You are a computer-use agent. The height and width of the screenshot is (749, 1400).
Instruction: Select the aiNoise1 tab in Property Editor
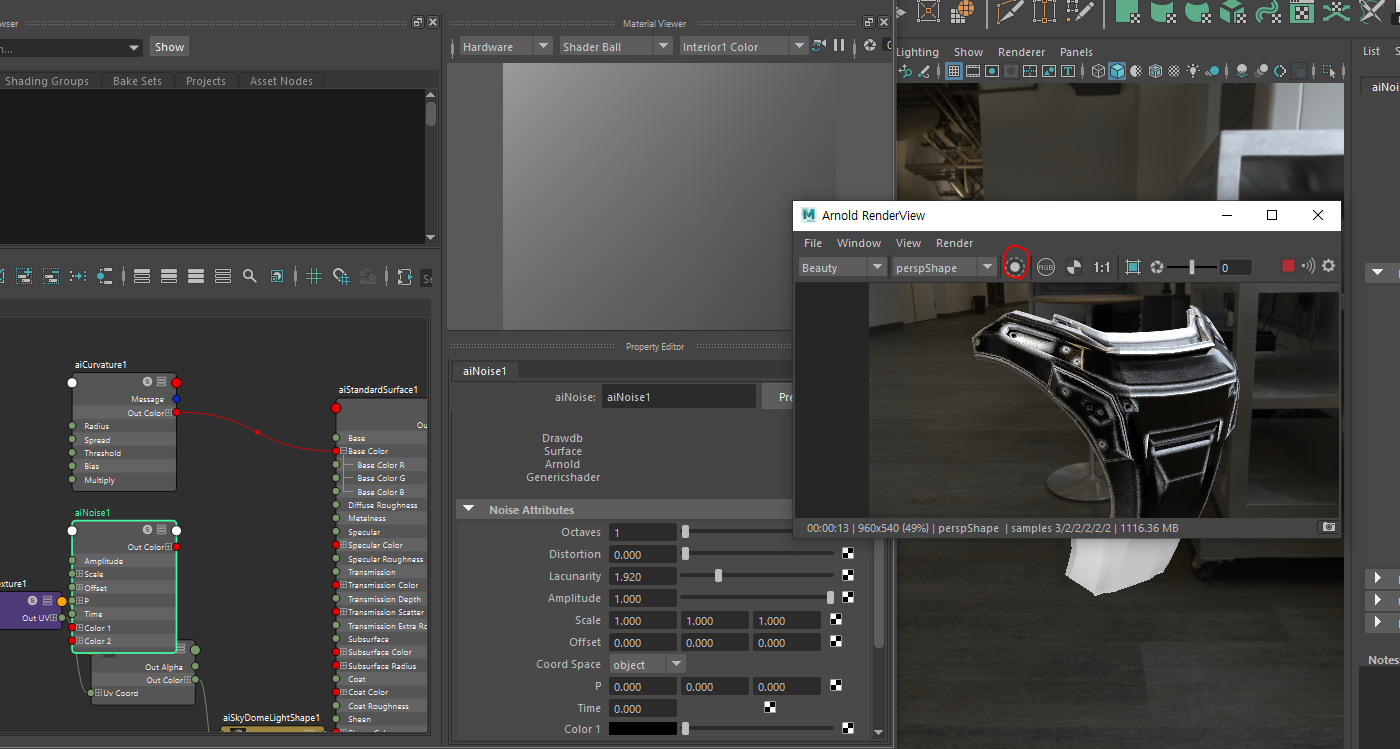pyautogui.click(x=484, y=371)
